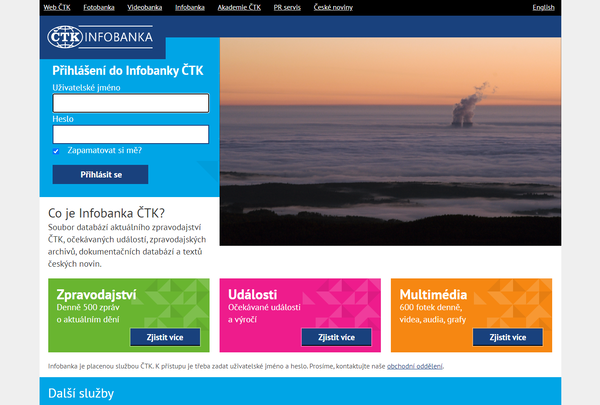Click the text 600 fotek denně,
This screenshot has width=600, height=405.
pos(431,307)
